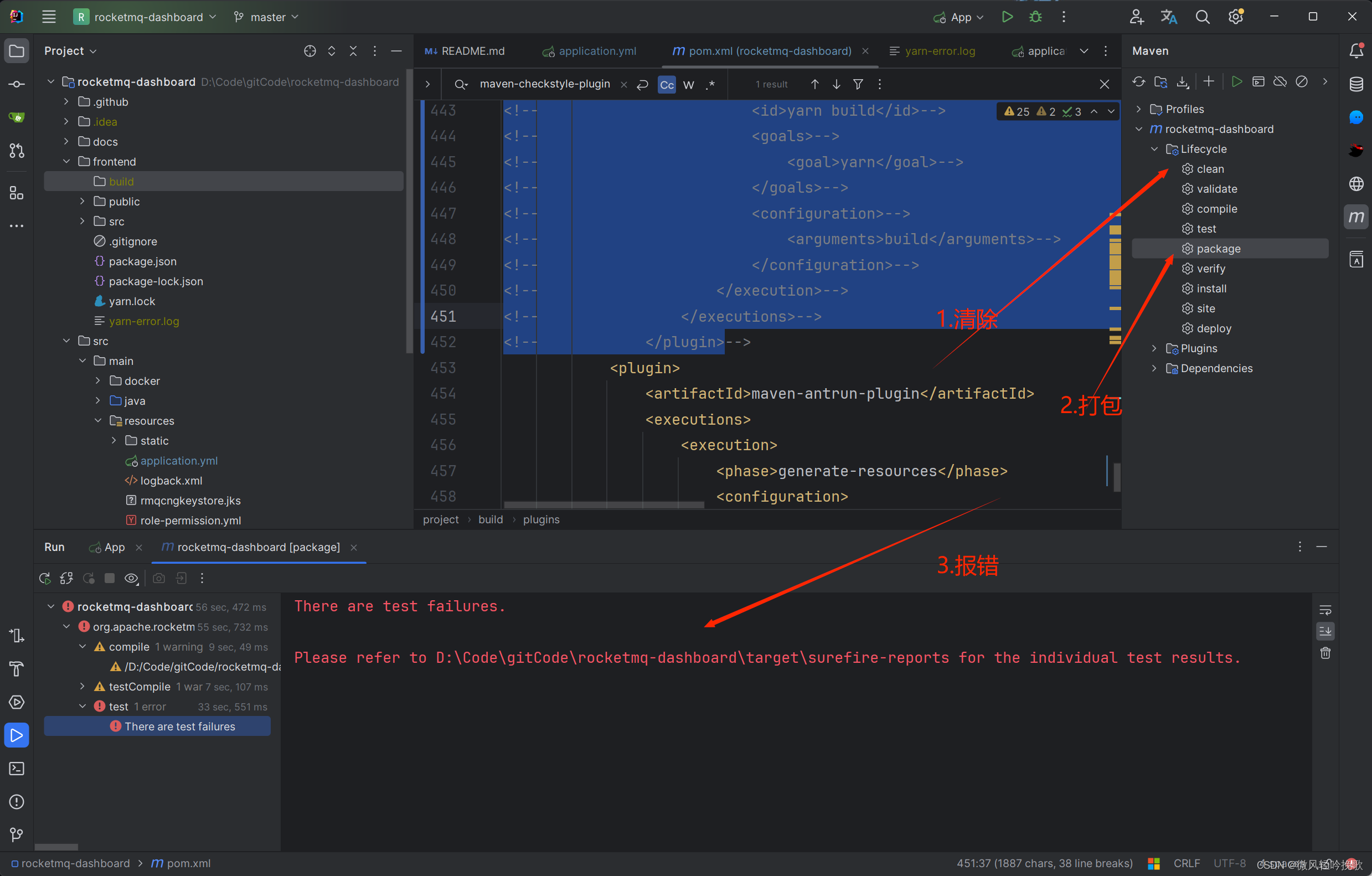This screenshot has width=1372, height=876.
Task: Open the Problems tool window
Action: click(x=17, y=802)
